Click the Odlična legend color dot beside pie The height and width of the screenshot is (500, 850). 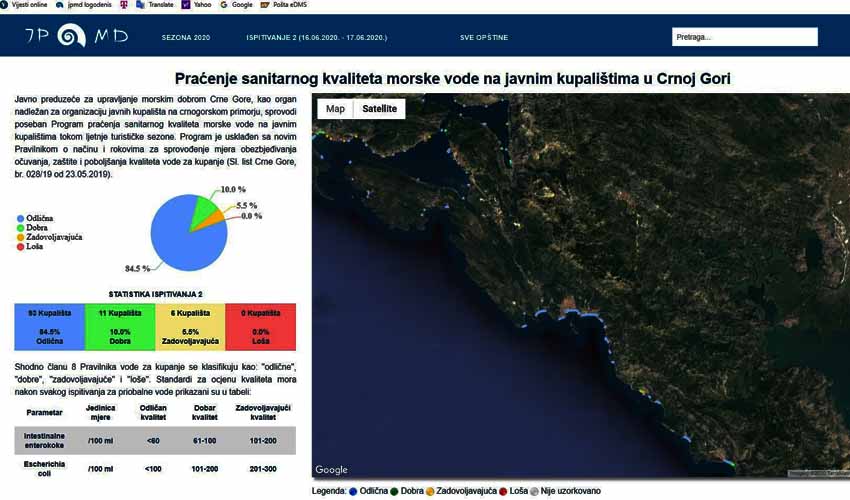click(21, 219)
